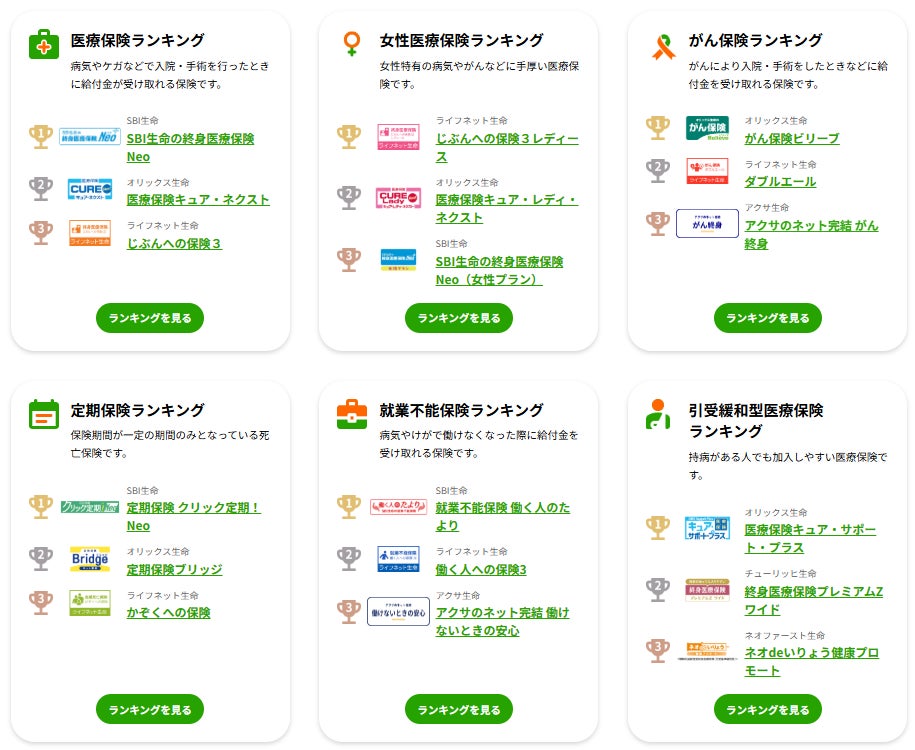Click the orange briefcase disability insurance icon

coord(352,414)
